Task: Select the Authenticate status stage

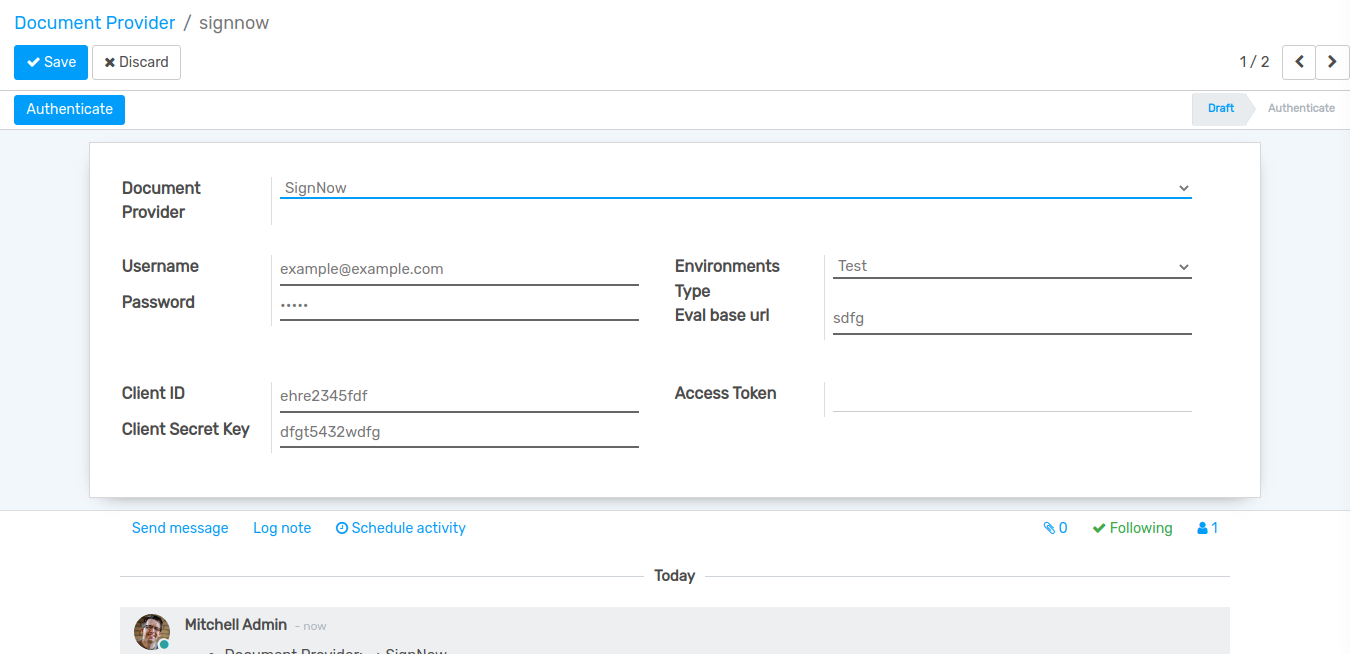Action: tap(1300, 108)
